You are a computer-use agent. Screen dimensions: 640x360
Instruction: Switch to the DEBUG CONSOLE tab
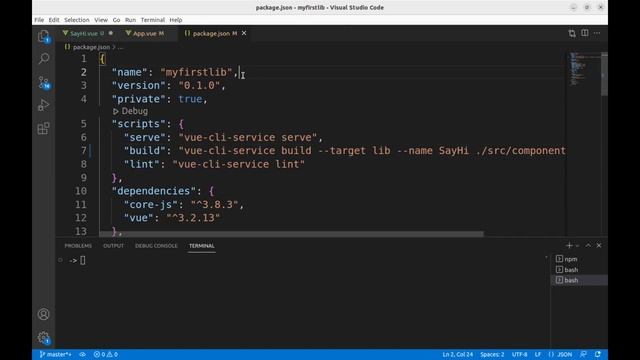[x=156, y=246]
